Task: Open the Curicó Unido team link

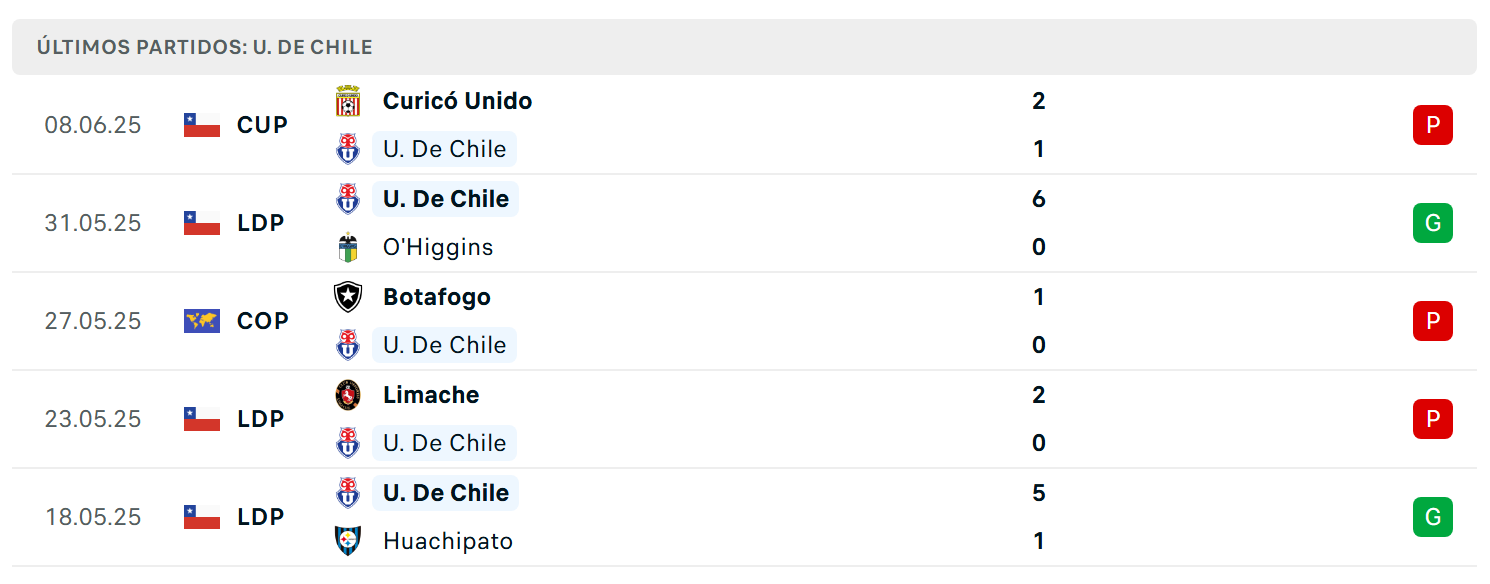Action: [457, 101]
